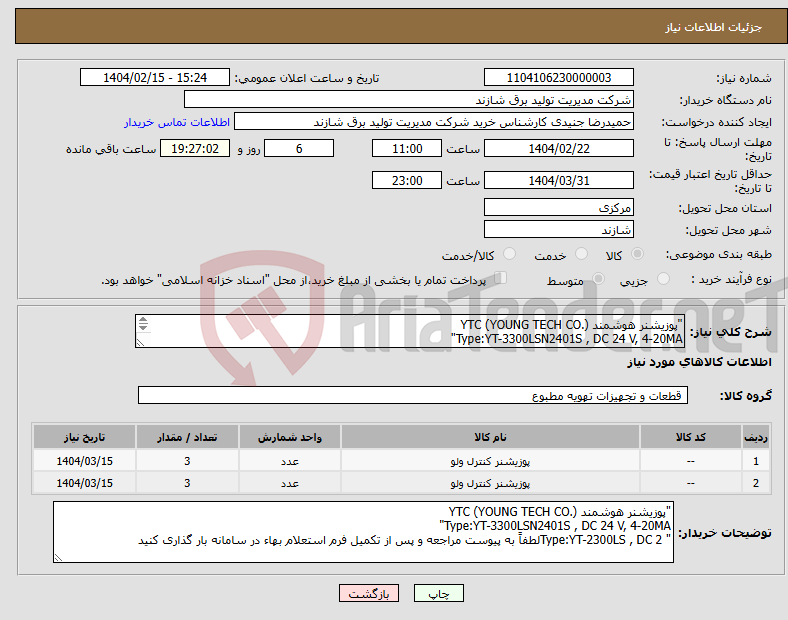
Task: Click the تاریخ نیاز column header
Action: (84, 437)
